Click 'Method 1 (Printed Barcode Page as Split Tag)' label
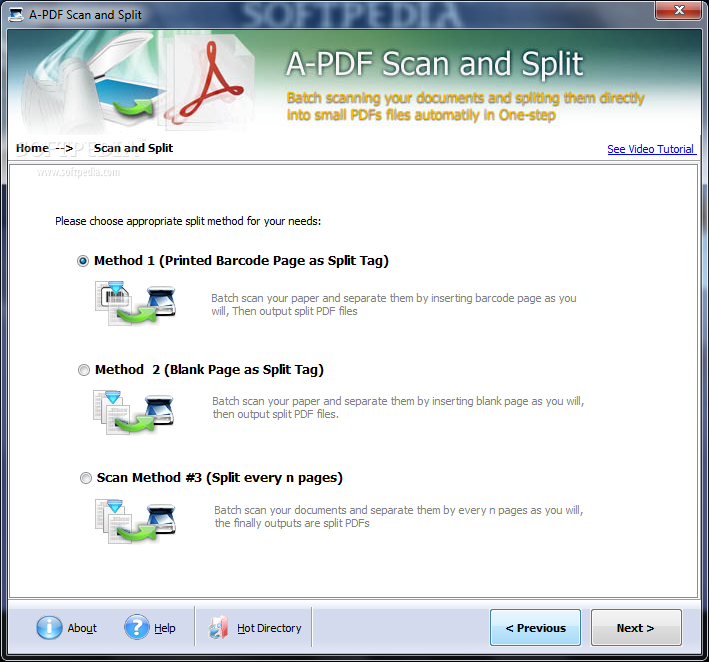Screen dimensions: 709x662 (x=241, y=261)
